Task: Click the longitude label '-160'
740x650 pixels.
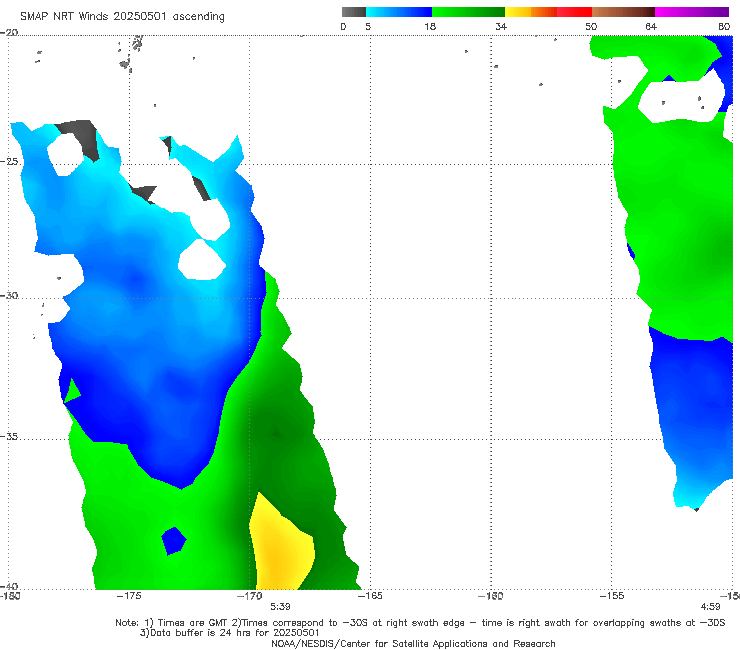Action: click(491, 596)
